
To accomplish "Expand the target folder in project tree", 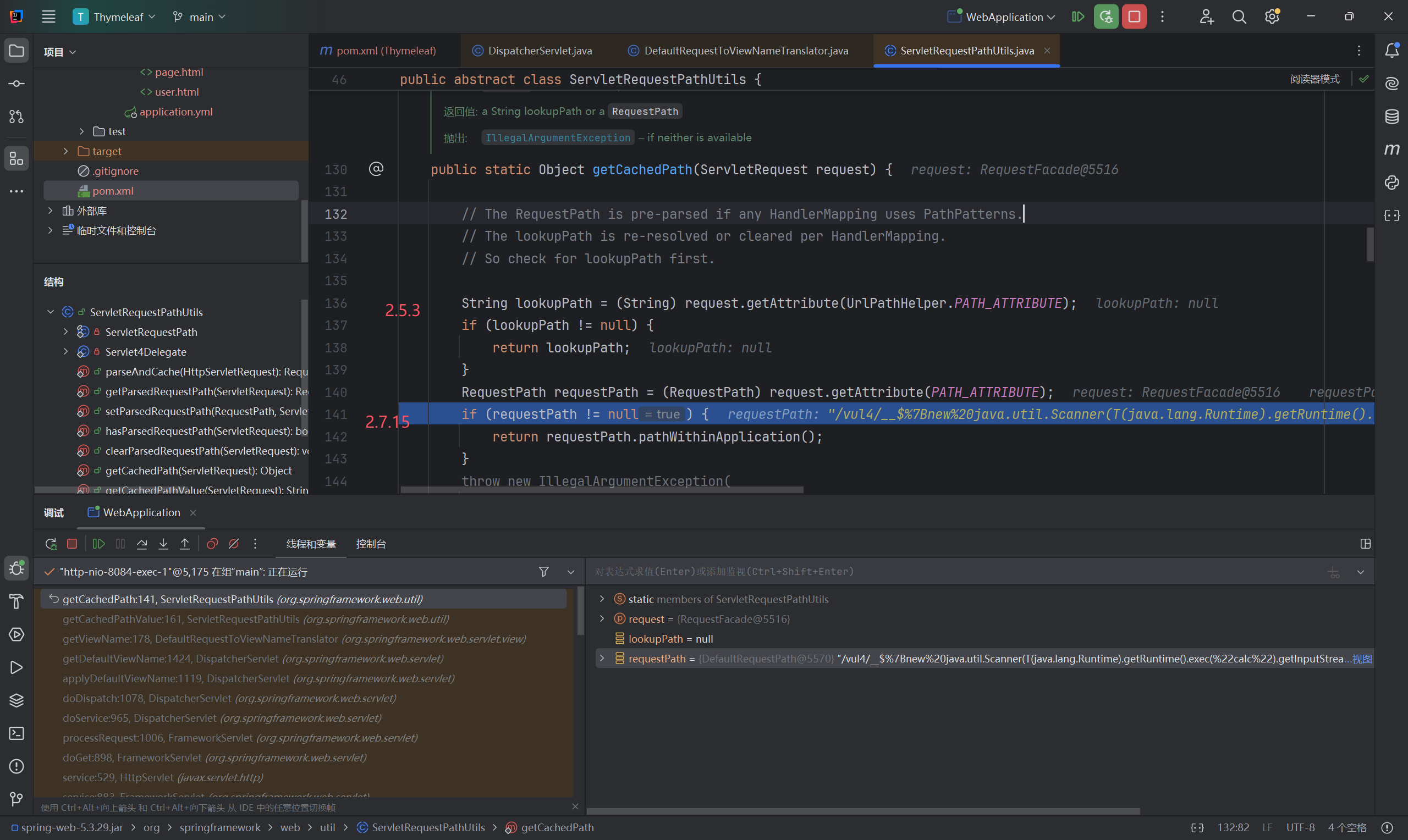I will coord(66,151).
